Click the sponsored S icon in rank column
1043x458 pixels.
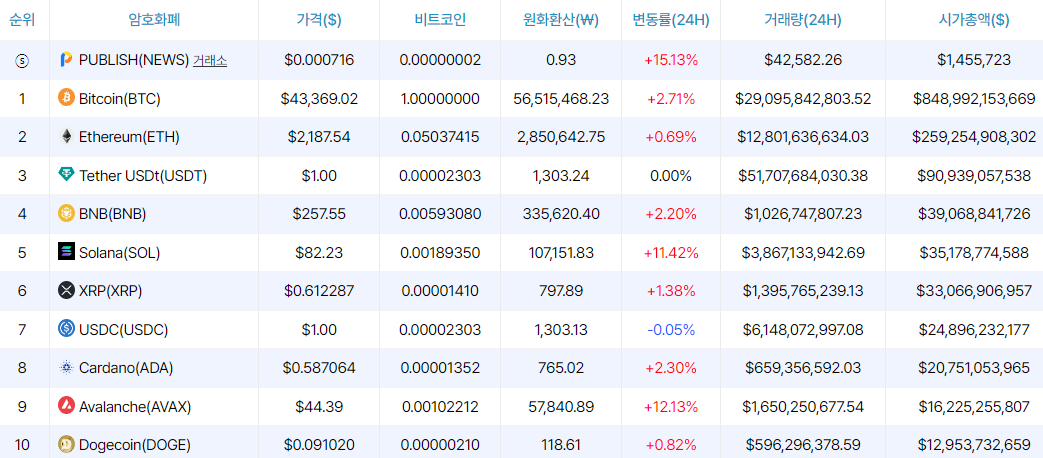[22, 60]
